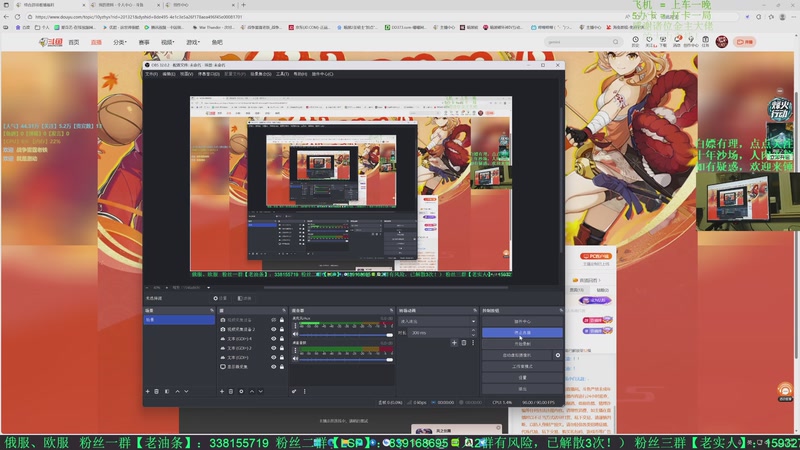This screenshot has height=450, width=800.
Task: Open source properties gear in Sources panel toolbar
Action: click(x=241, y=391)
